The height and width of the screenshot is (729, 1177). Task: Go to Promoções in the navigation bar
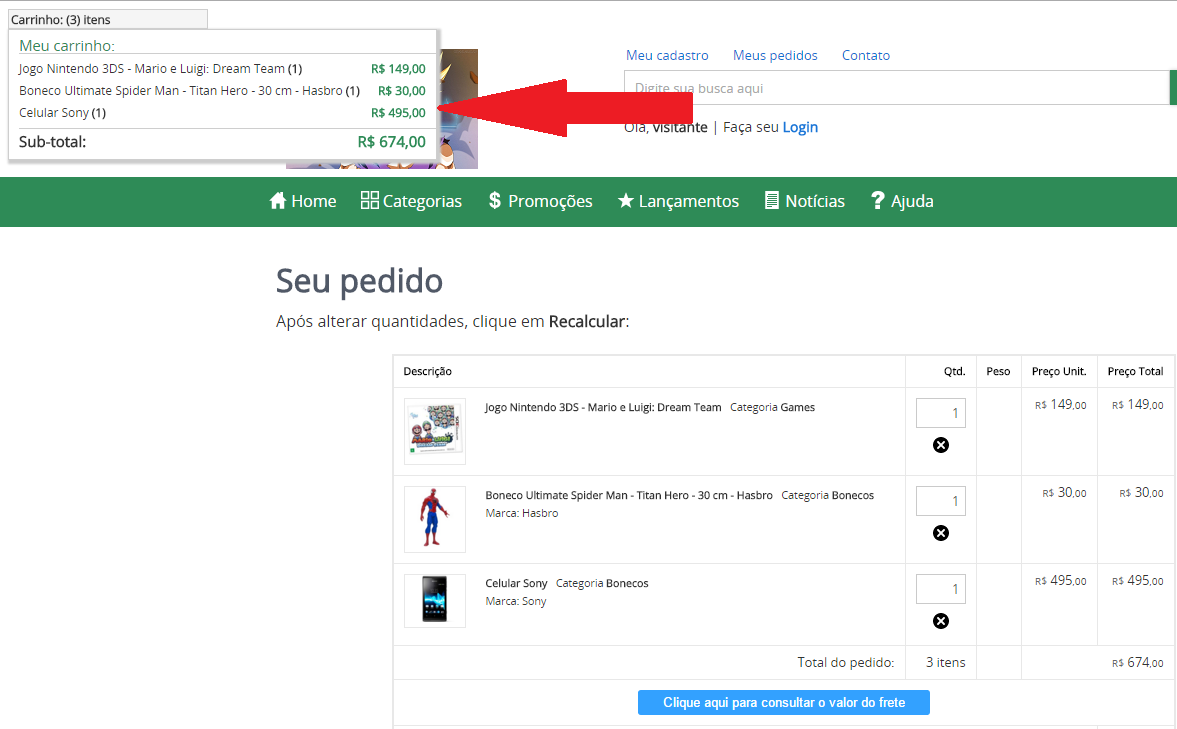[x=540, y=201]
